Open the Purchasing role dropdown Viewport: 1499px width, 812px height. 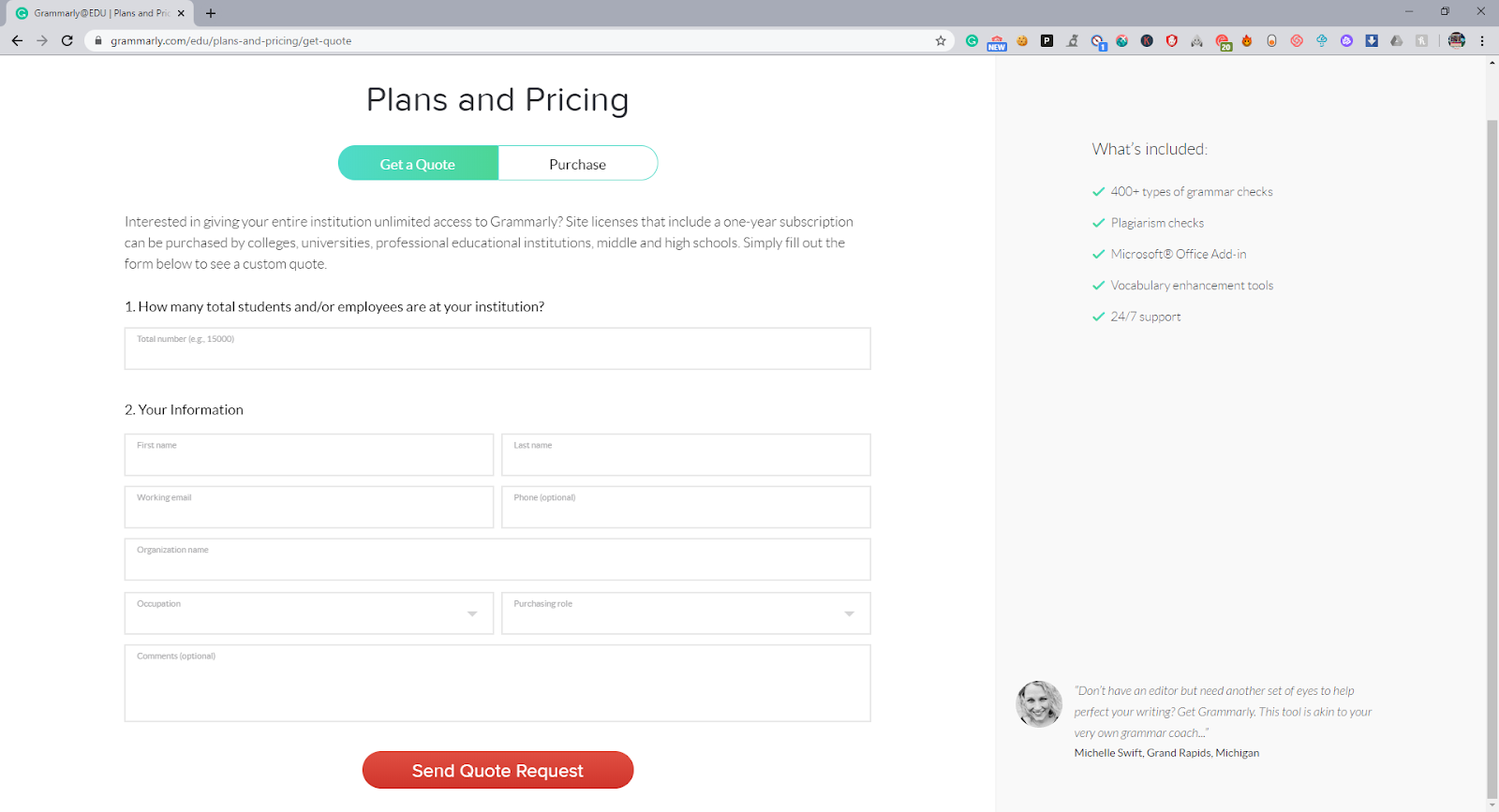tap(686, 613)
